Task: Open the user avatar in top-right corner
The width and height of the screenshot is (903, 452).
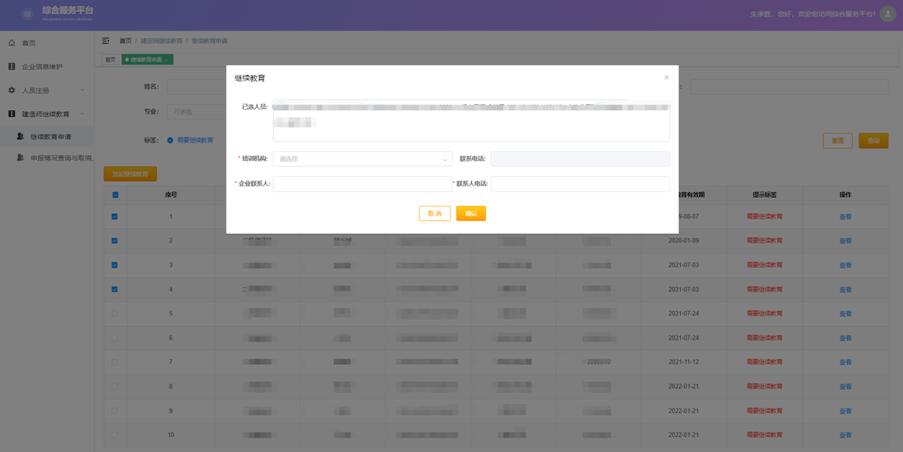Action: (887, 14)
